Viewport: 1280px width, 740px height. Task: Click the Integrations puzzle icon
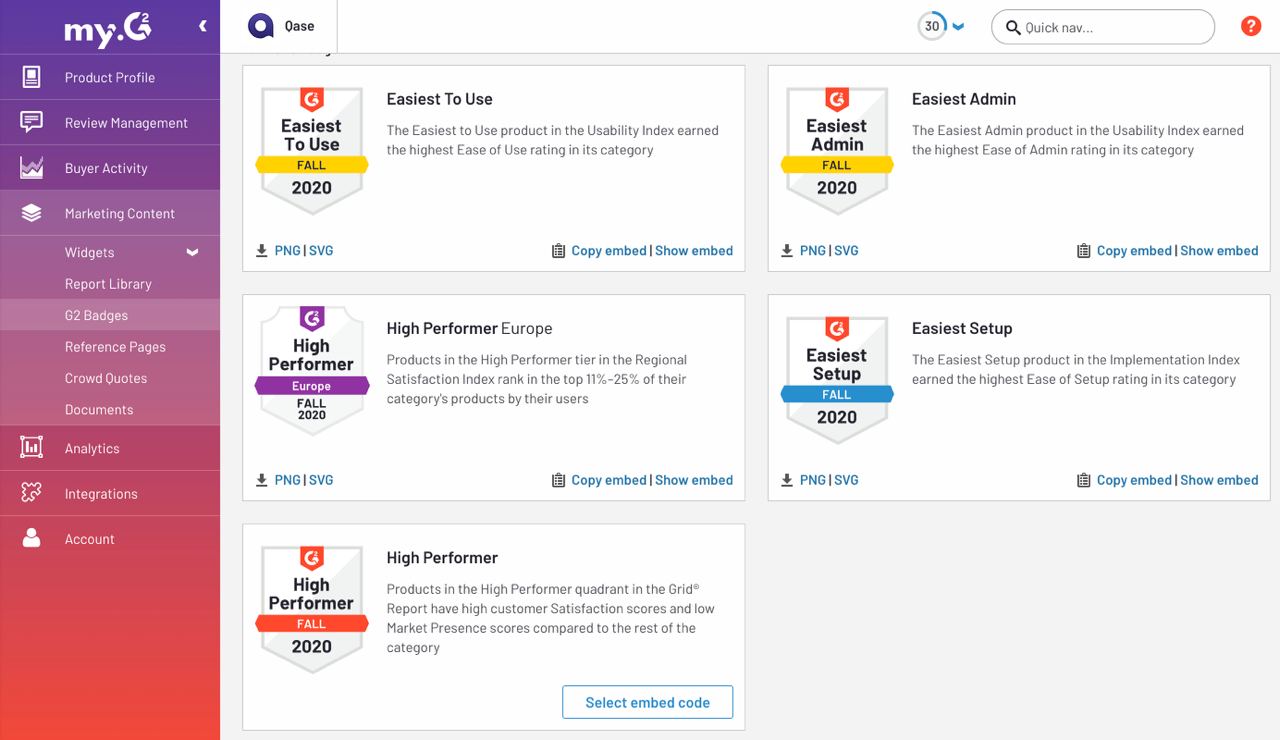(x=32, y=493)
